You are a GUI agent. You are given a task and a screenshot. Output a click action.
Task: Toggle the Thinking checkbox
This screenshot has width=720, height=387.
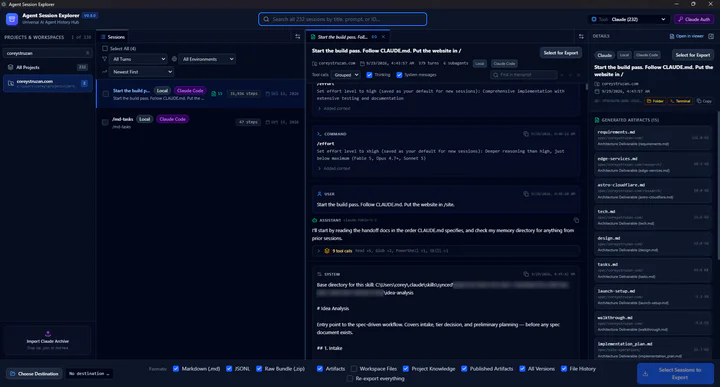click(369, 75)
